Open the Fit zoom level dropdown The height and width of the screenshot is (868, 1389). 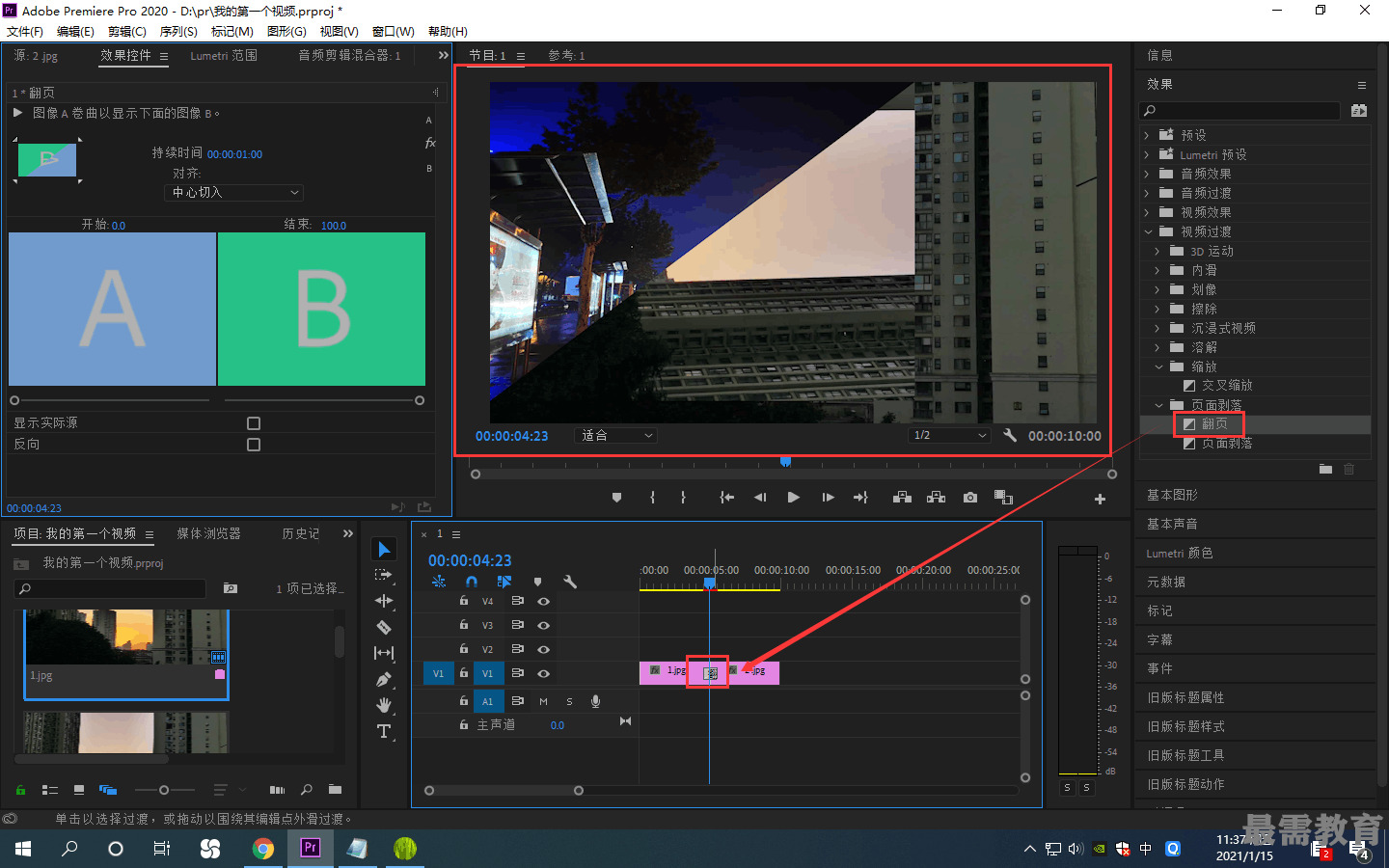[x=615, y=436]
